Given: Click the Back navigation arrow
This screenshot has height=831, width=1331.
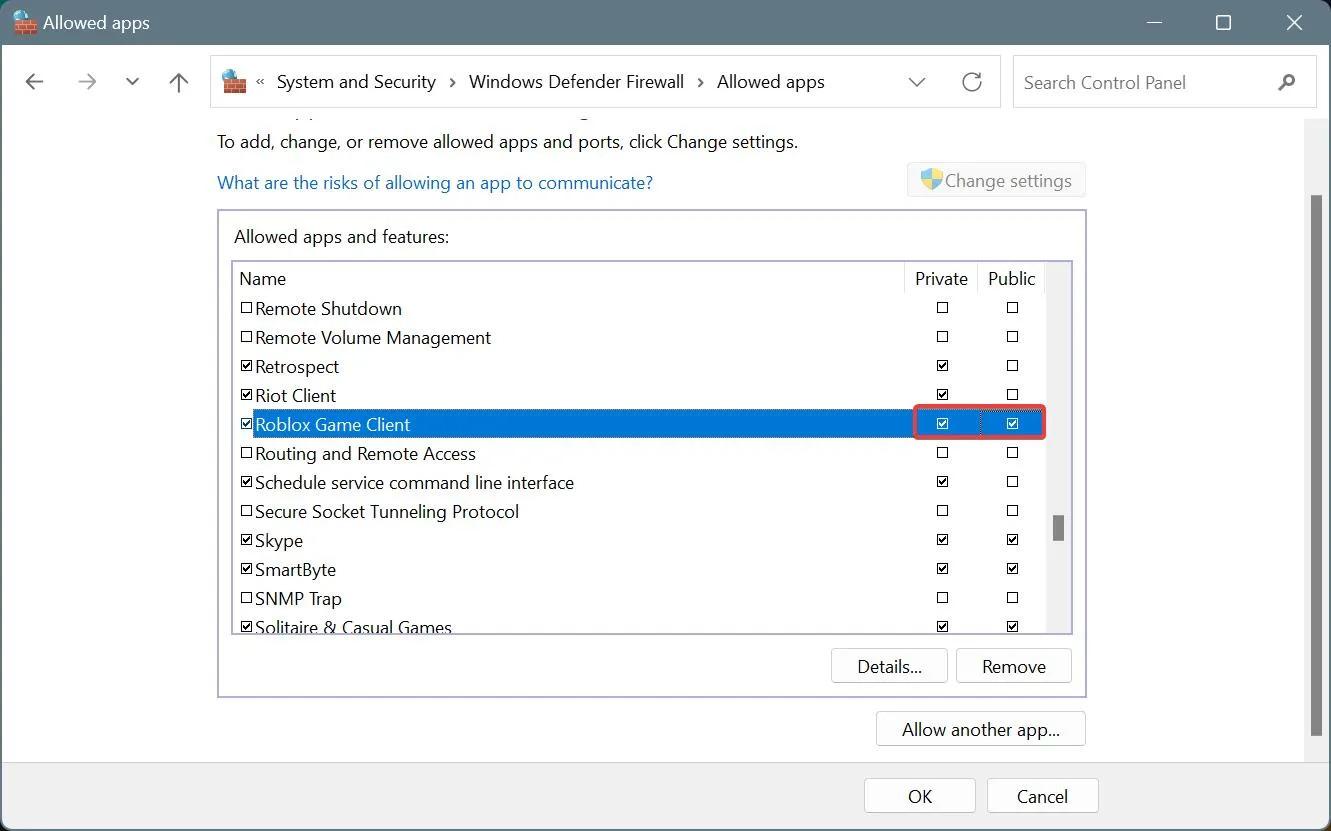Looking at the screenshot, I should (x=35, y=82).
